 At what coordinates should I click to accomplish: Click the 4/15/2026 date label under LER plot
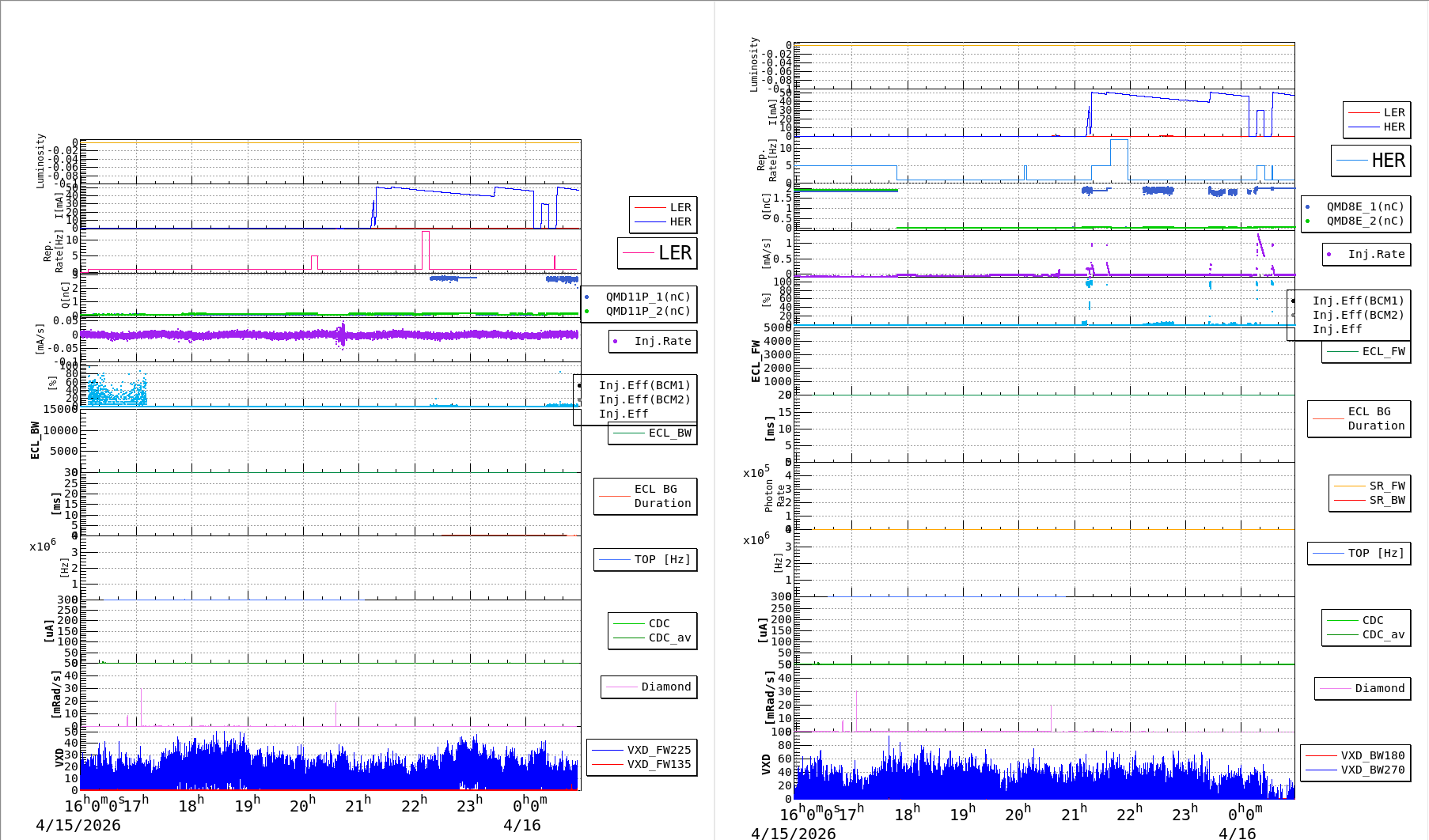click(x=78, y=826)
